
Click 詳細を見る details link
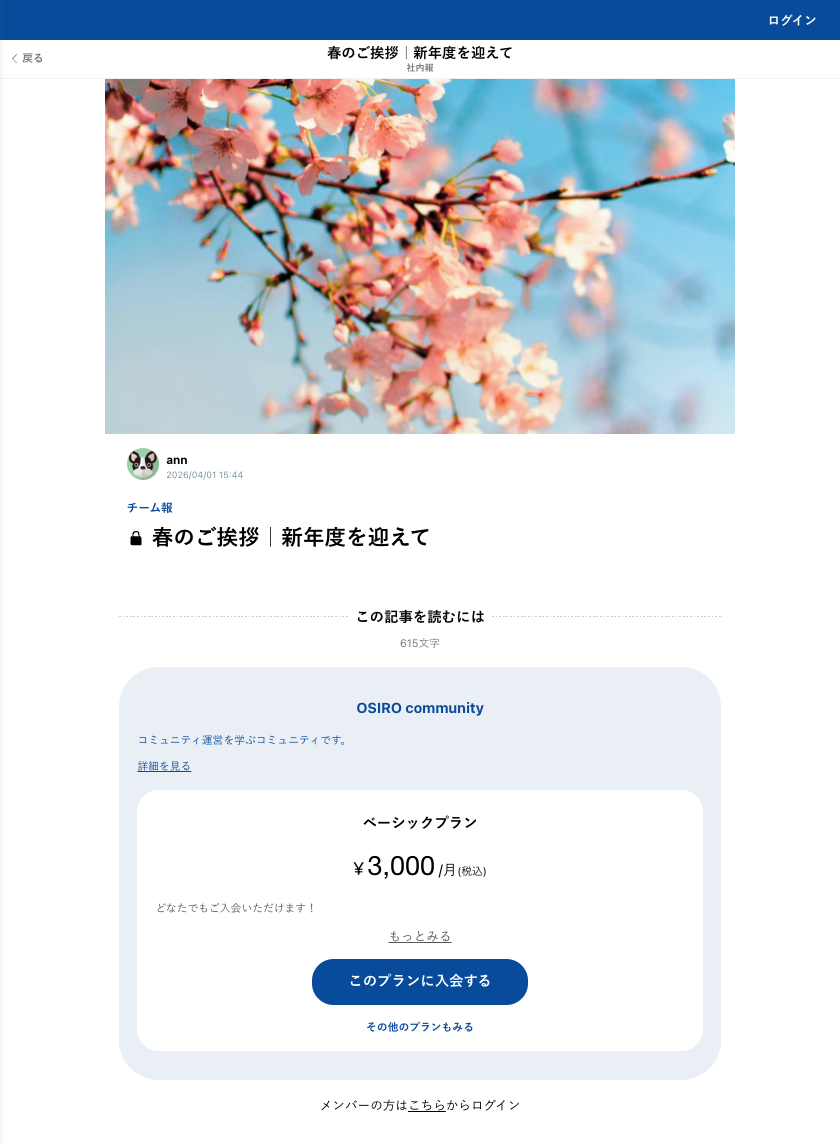pos(164,766)
